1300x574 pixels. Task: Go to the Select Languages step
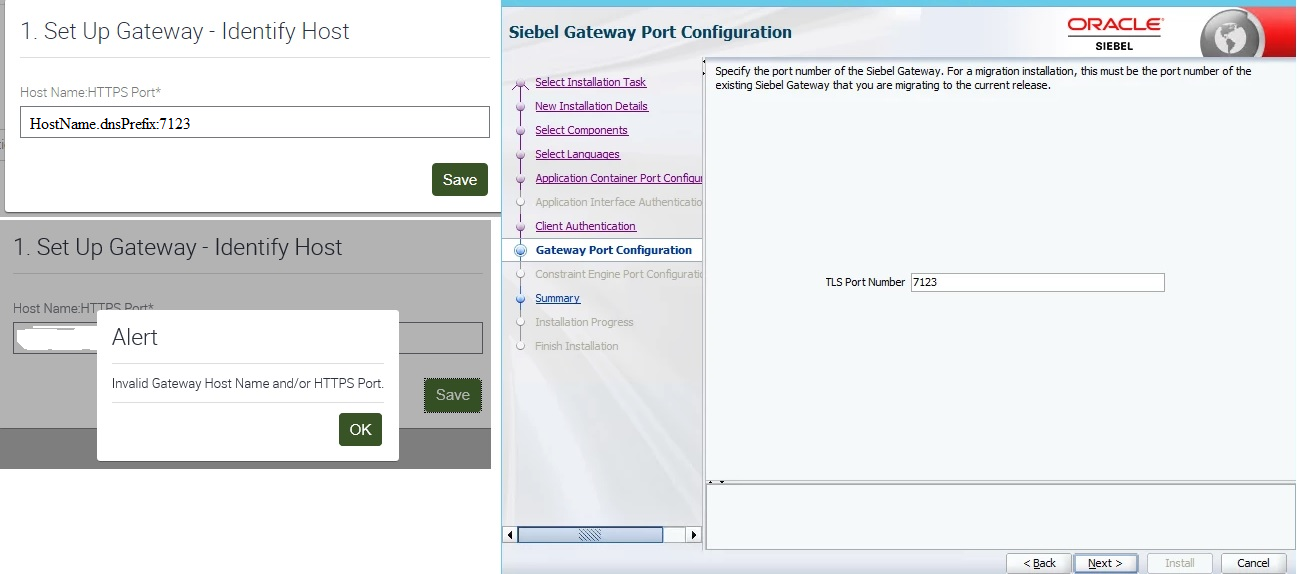pyautogui.click(x=577, y=154)
